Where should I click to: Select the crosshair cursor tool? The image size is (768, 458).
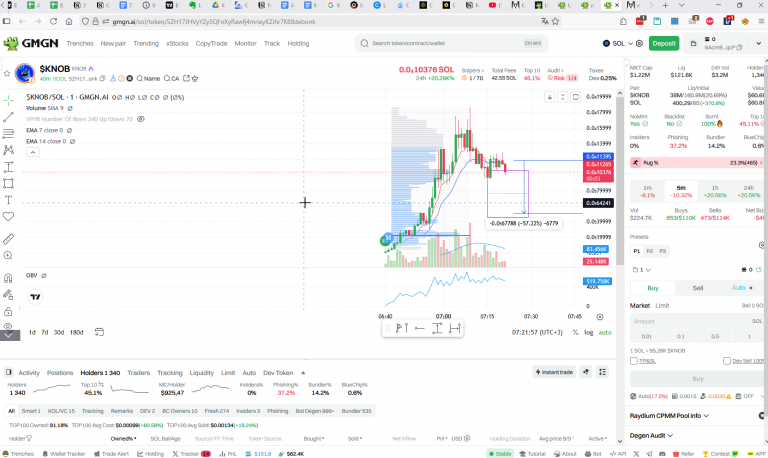click(x=8, y=100)
